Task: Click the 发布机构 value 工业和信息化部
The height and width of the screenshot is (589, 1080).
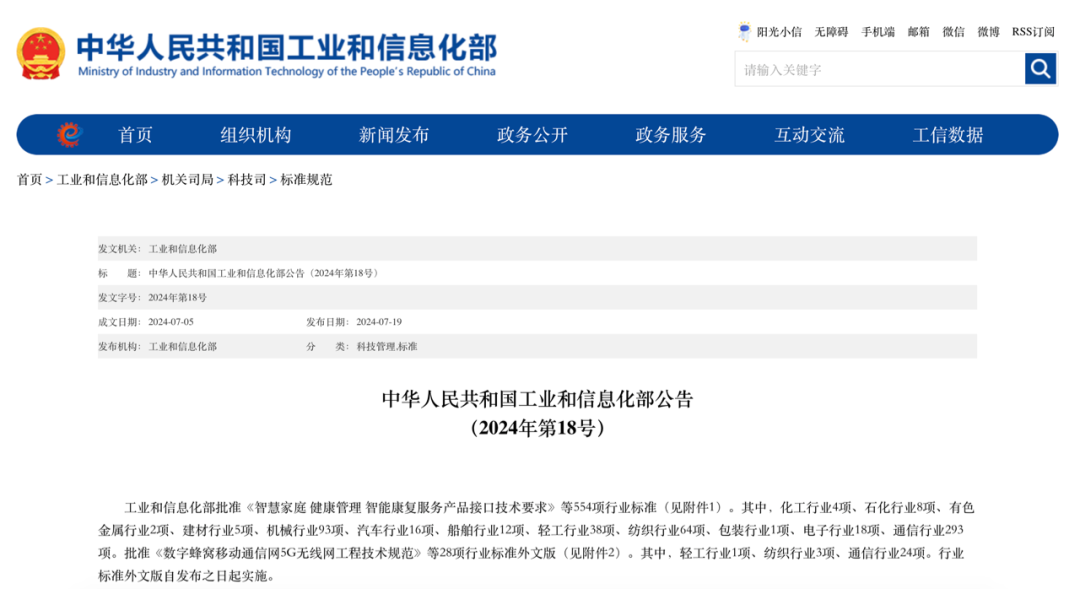Action: (x=183, y=347)
